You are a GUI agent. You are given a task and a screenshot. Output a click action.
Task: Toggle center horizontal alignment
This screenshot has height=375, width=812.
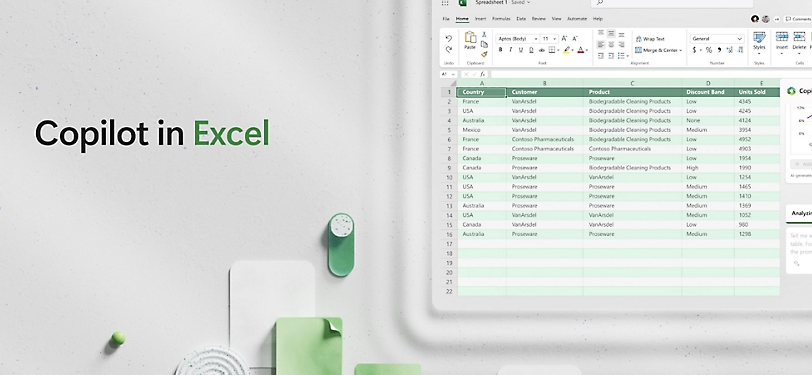click(611, 45)
